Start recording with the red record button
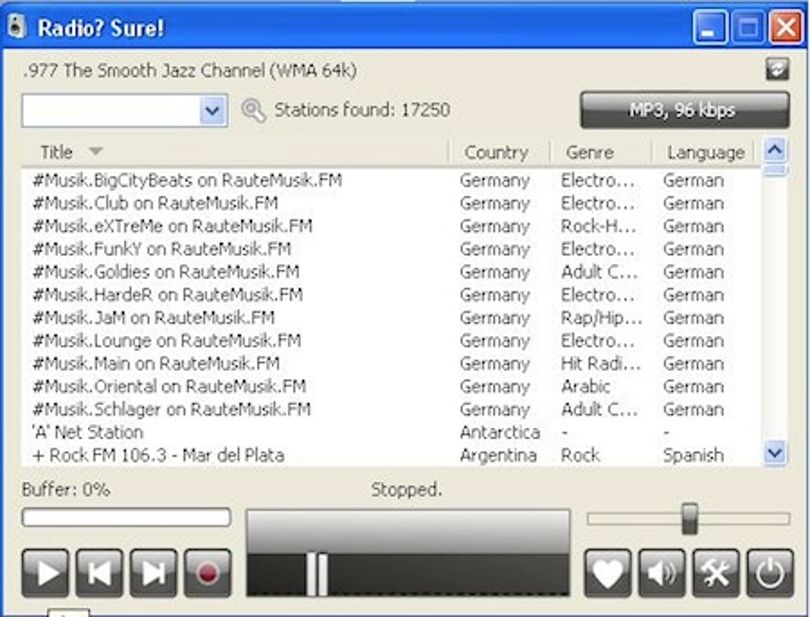This screenshot has height=617, width=810. tap(208, 573)
